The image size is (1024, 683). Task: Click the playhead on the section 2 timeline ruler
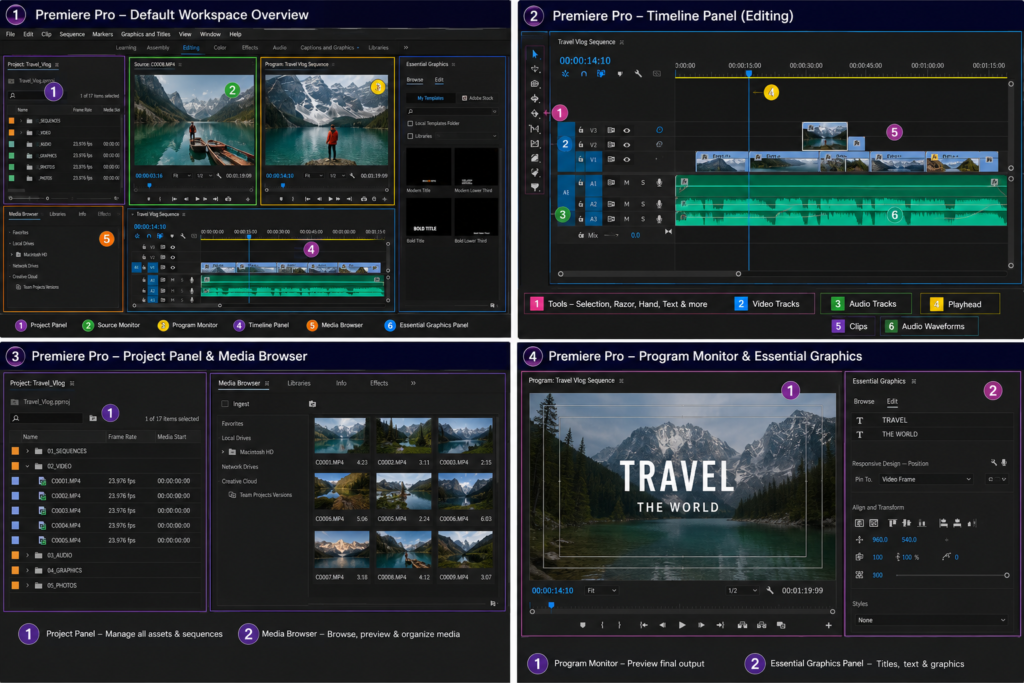tap(749, 74)
